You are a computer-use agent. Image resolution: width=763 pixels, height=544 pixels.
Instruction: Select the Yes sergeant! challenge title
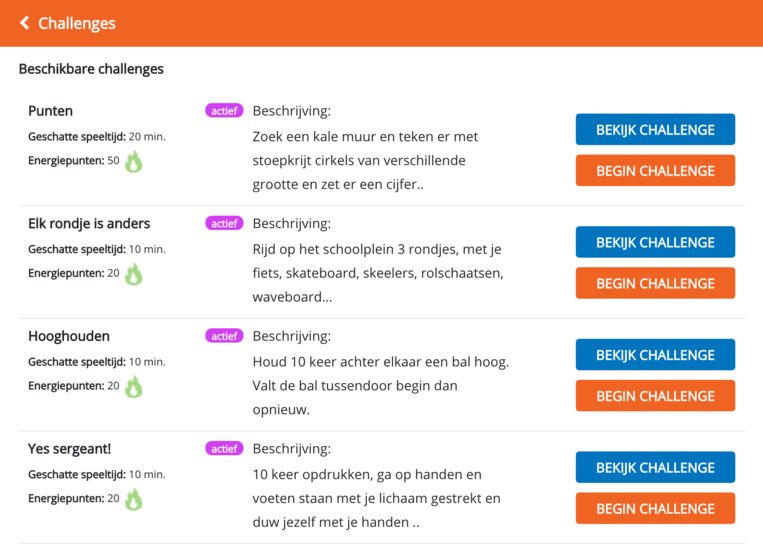(69, 449)
